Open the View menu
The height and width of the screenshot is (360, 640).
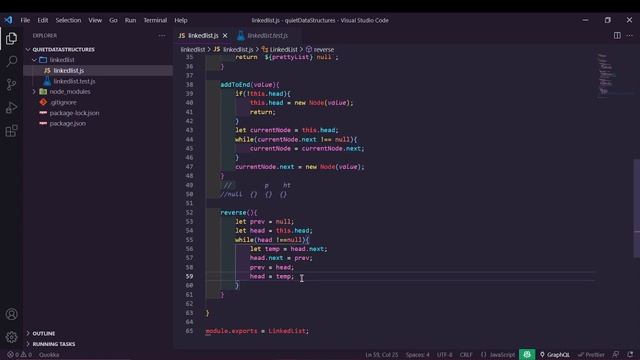tap(95, 20)
